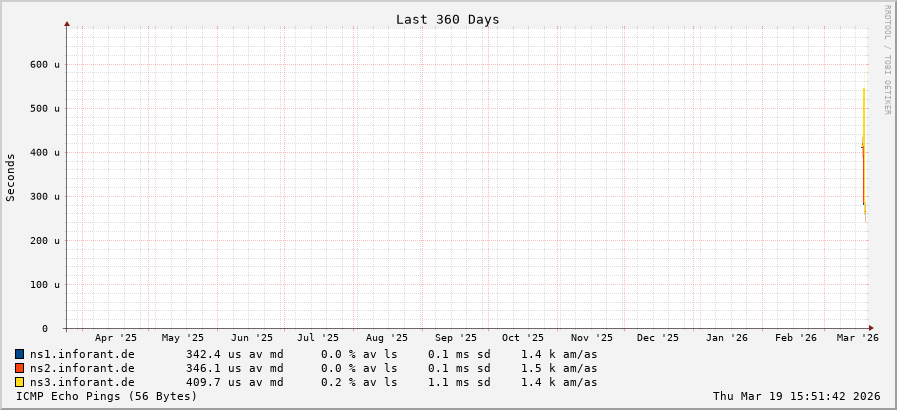
Task: Select the ns3.inforant.de legend label
Action: (82, 382)
